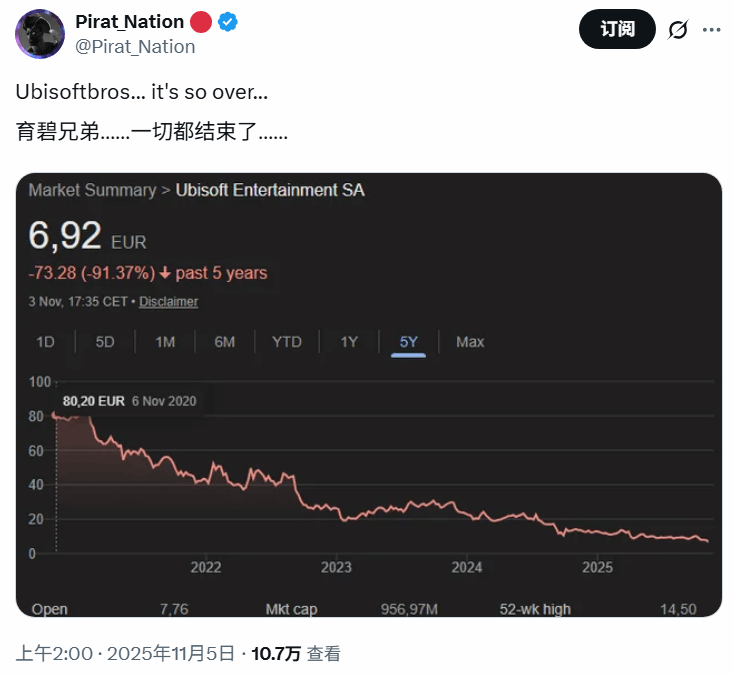Click the Grok icon beside subscribe

(678, 29)
